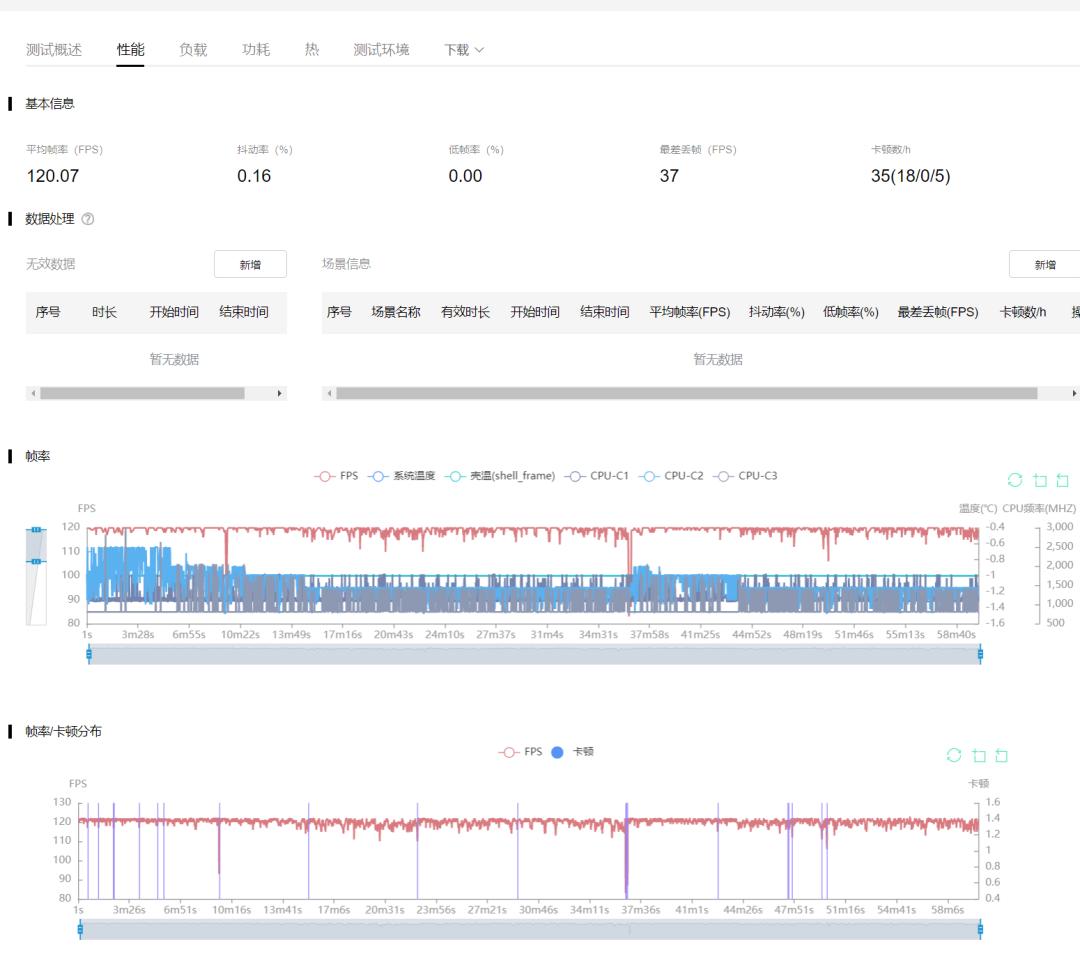Click 新增 under 无效数据
Screen dimensions: 1080x972
click(250, 264)
